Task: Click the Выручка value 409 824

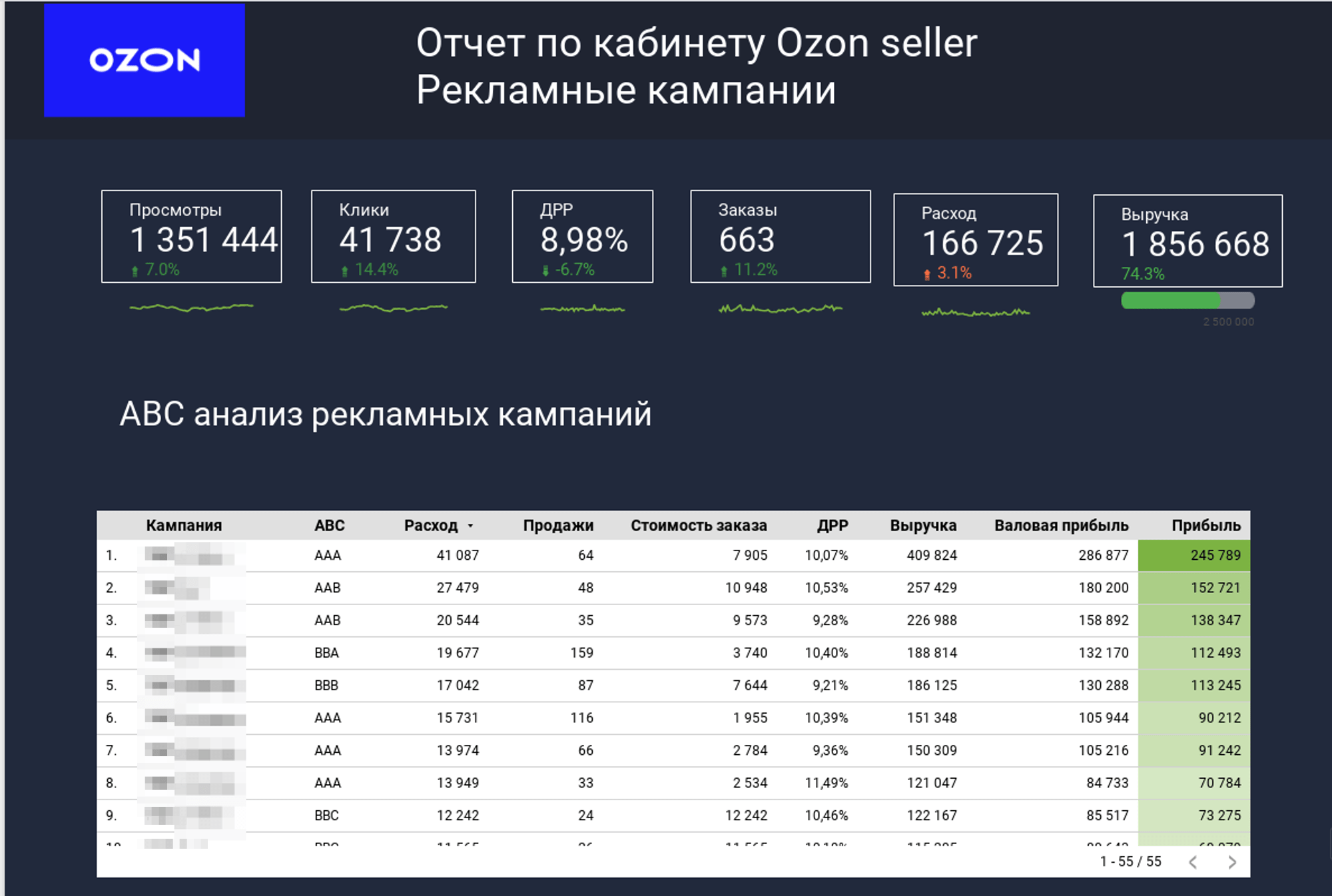Action: 932,555
